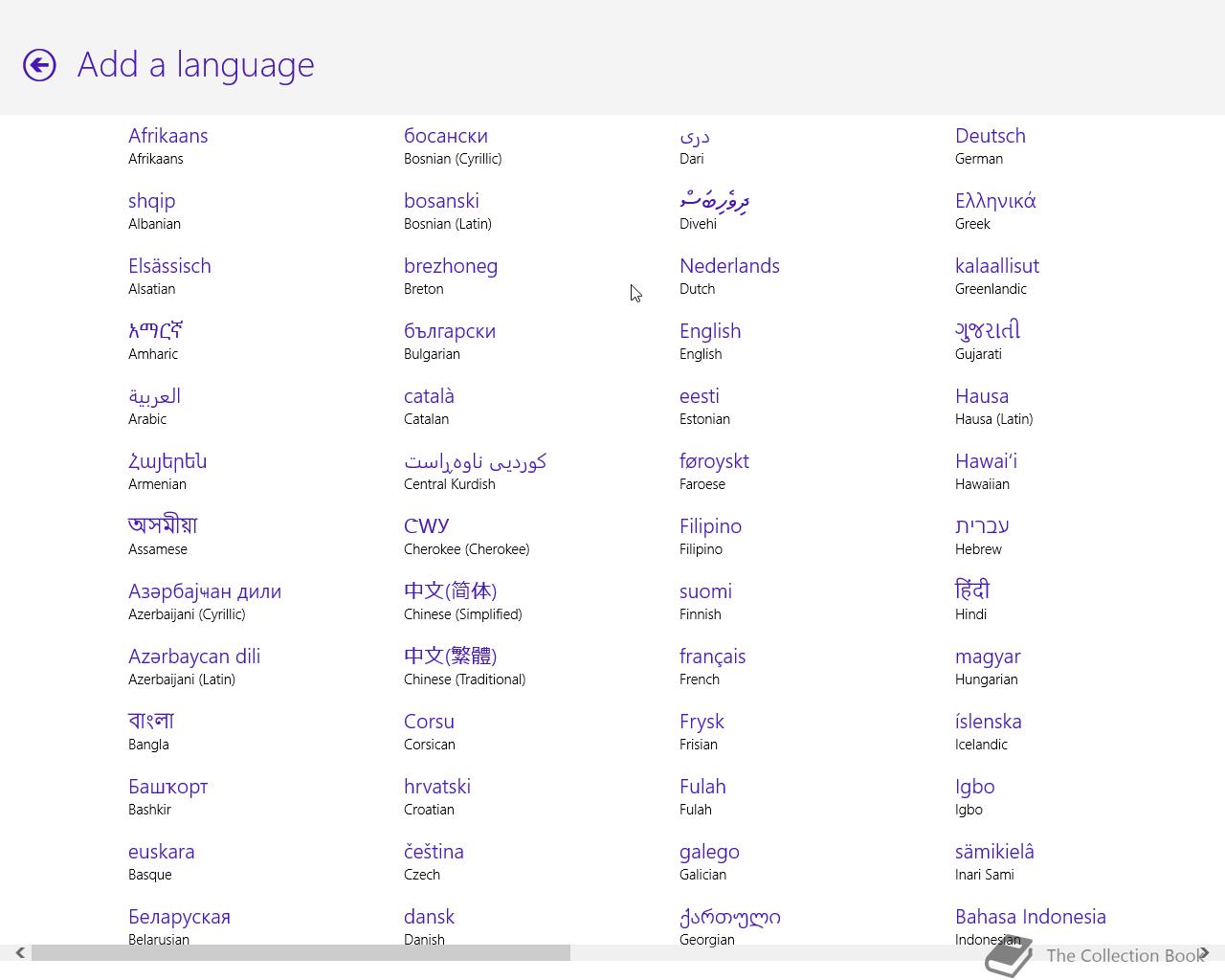Select čeština Czech

pyautogui.click(x=434, y=862)
